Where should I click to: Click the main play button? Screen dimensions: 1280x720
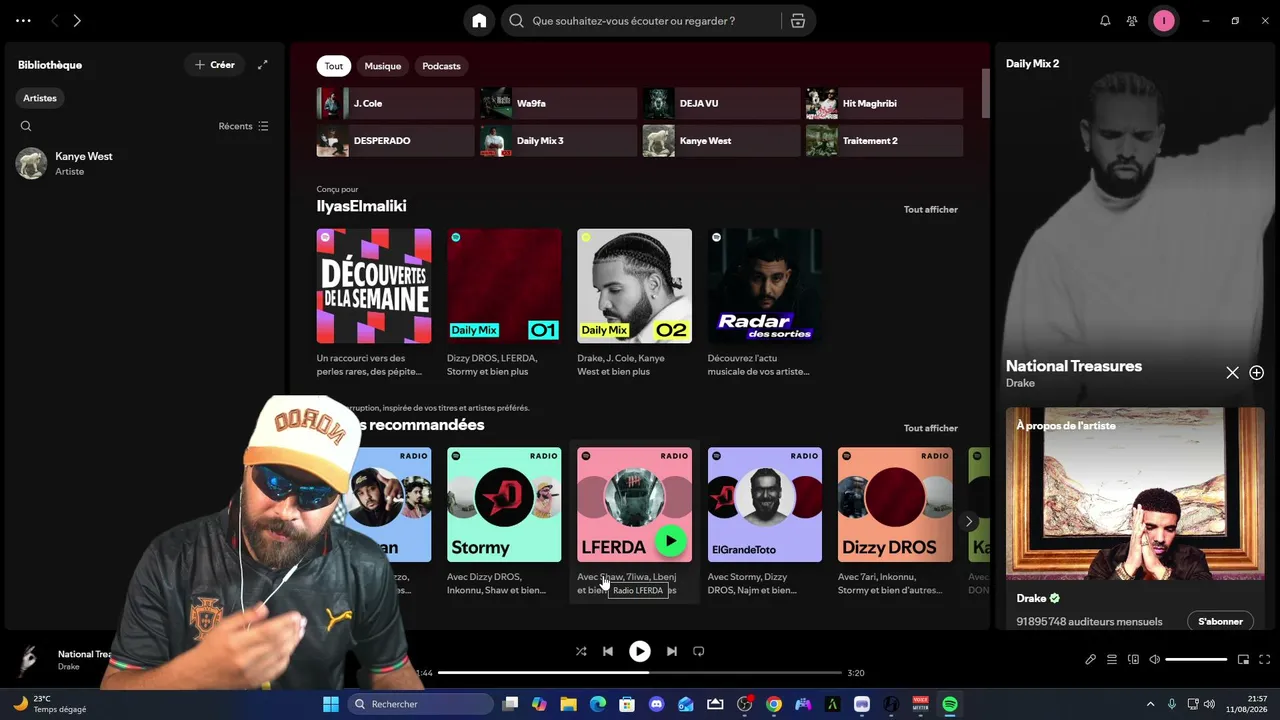[640, 651]
